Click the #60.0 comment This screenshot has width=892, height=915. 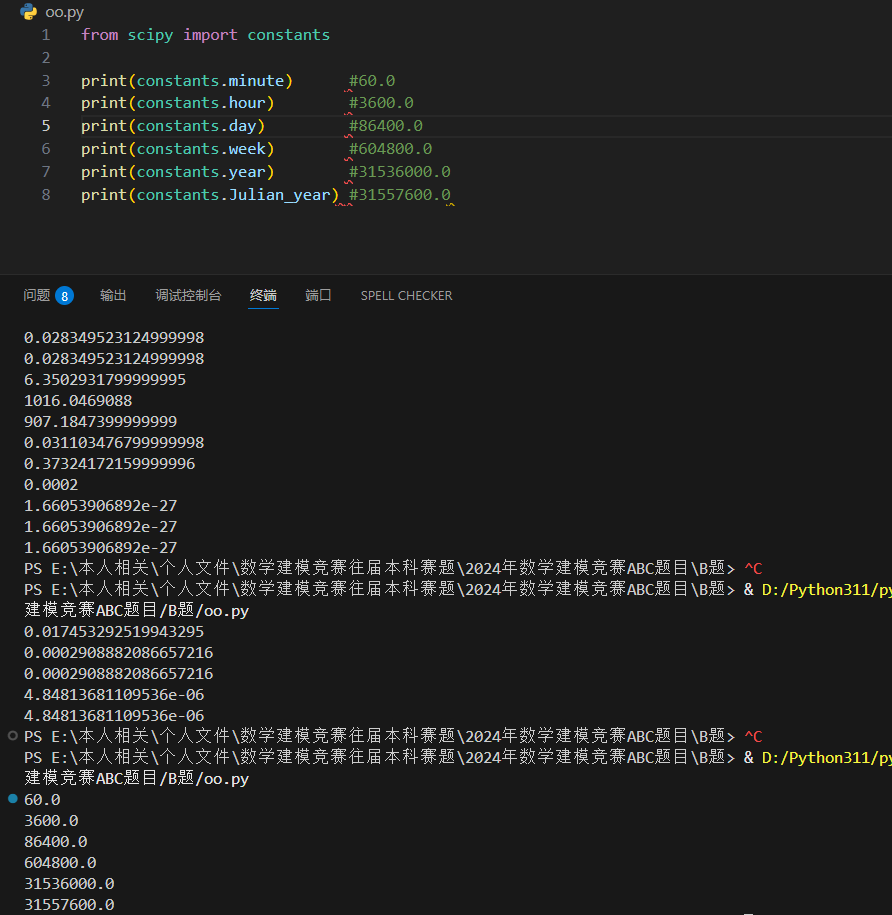372,81
